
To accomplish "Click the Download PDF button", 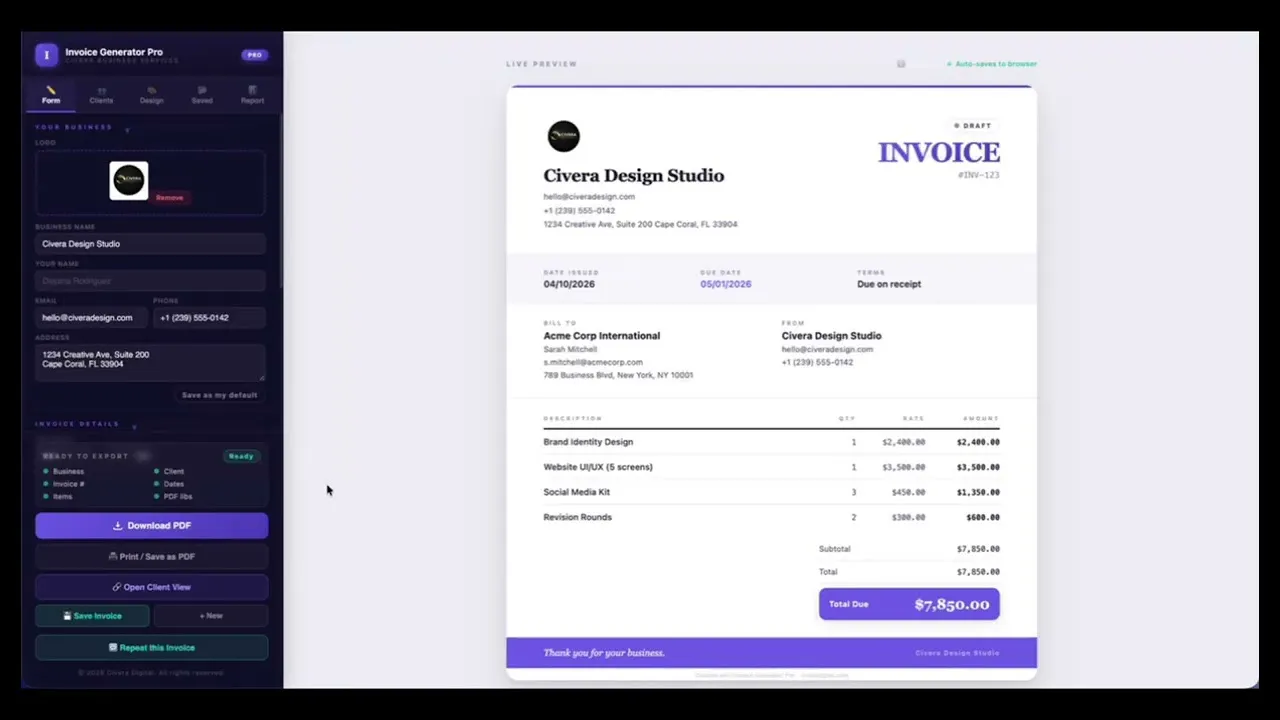I will pyautogui.click(x=152, y=526).
